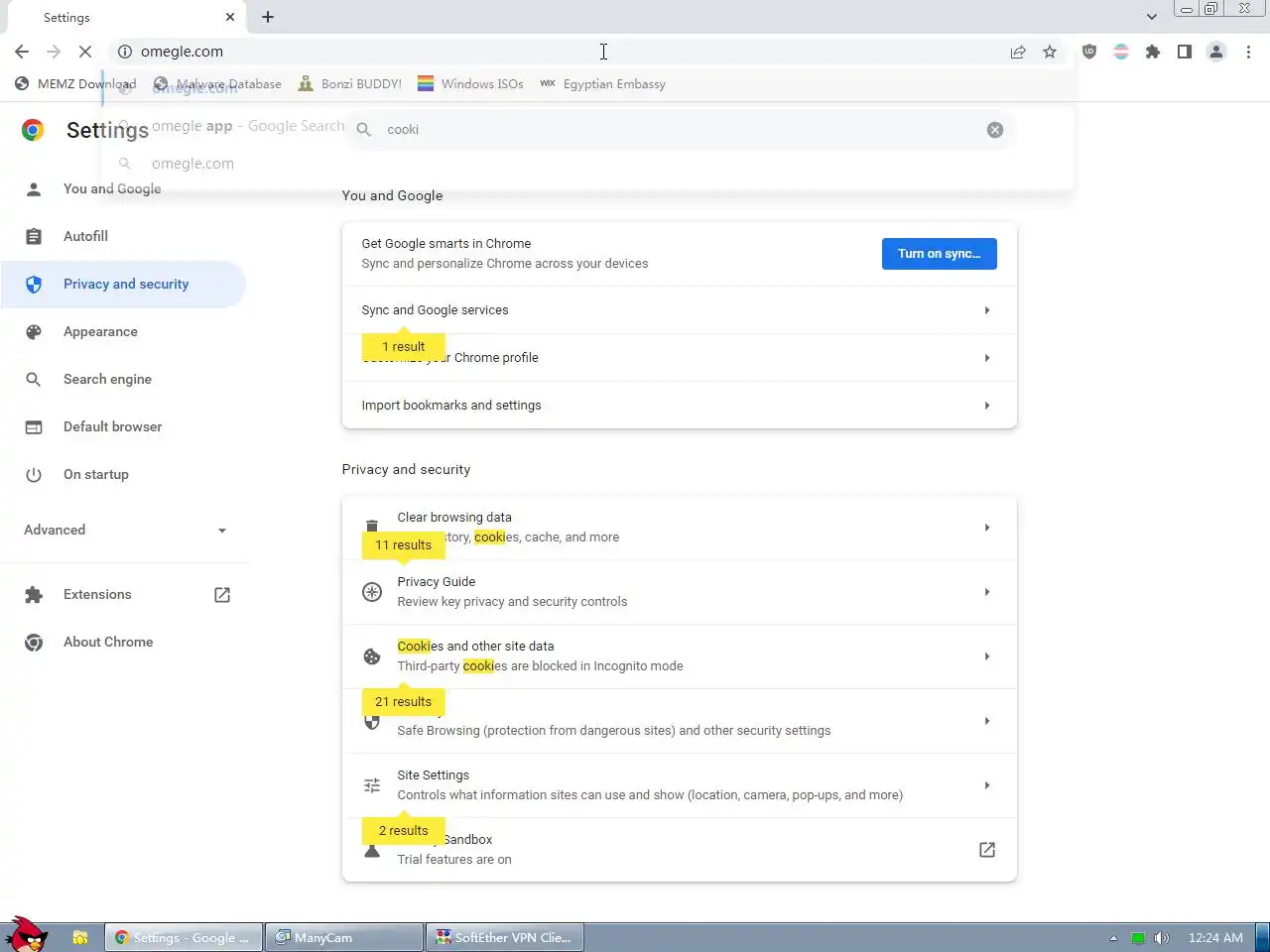Open Privacy Sandbox external link icon
The height and width of the screenshot is (952, 1270).
[987, 850]
